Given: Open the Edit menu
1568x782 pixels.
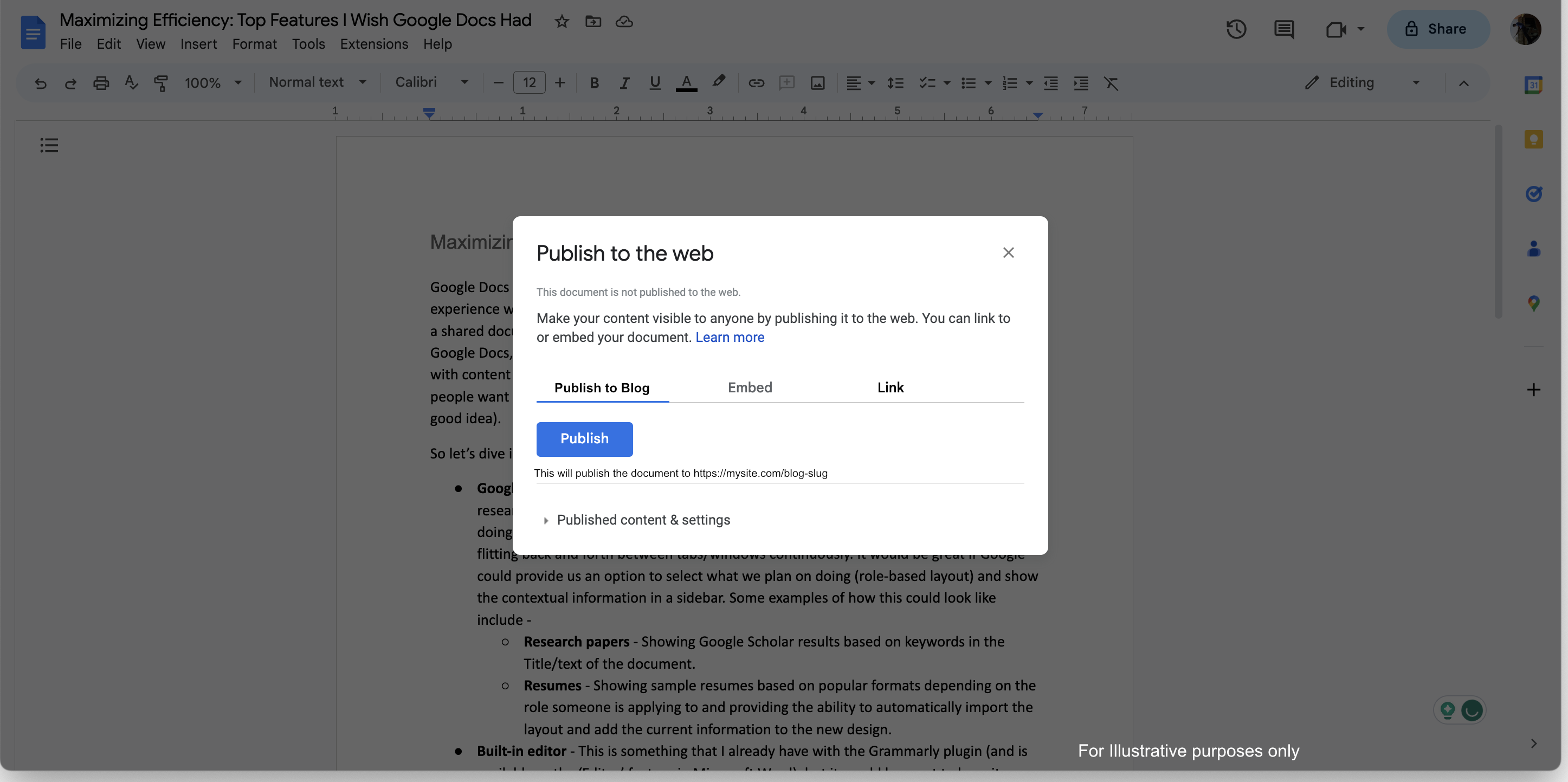Looking at the screenshot, I should point(108,44).
